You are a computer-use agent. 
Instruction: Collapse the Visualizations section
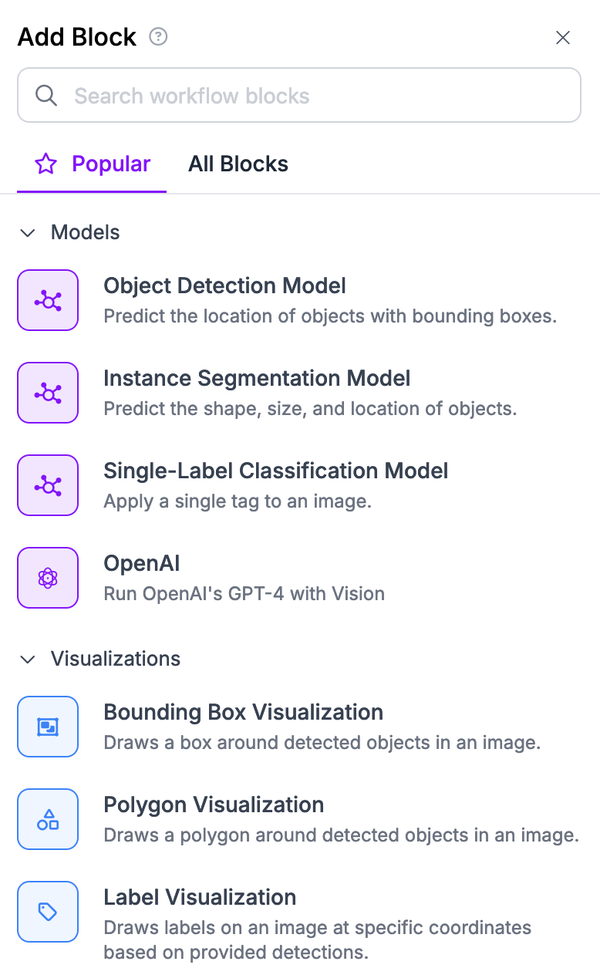pos(27,658)
